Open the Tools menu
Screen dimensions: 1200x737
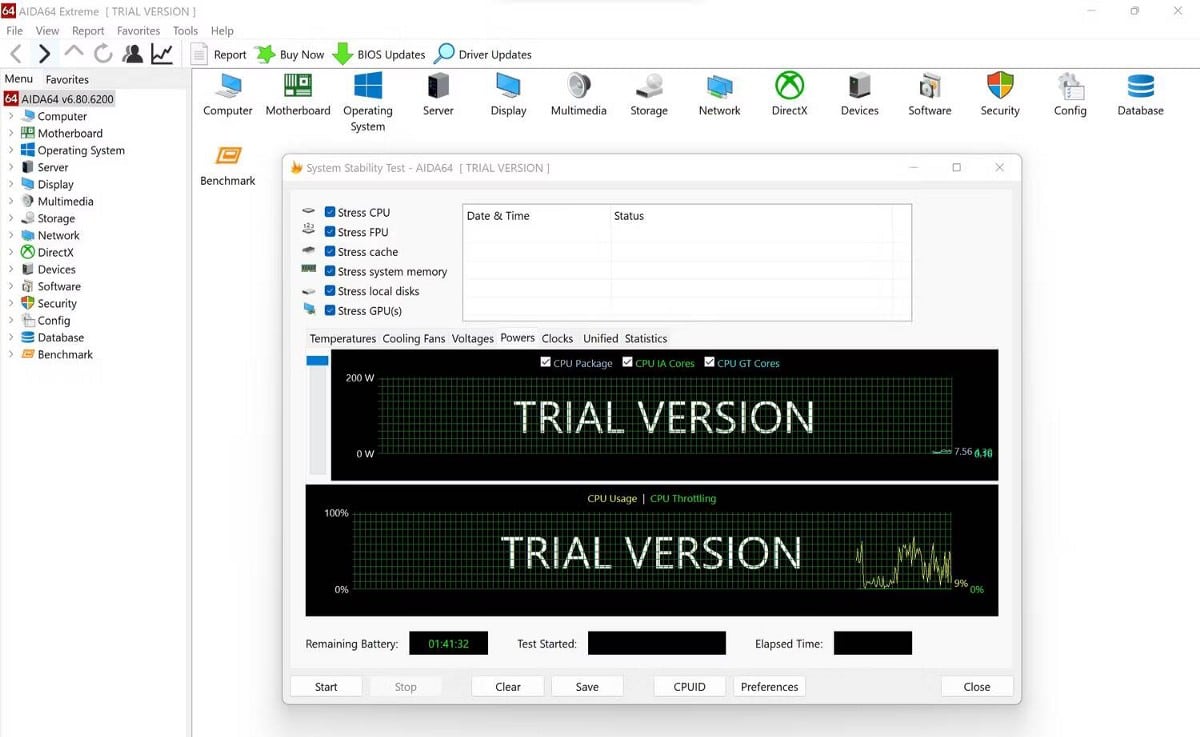[184, 30]
